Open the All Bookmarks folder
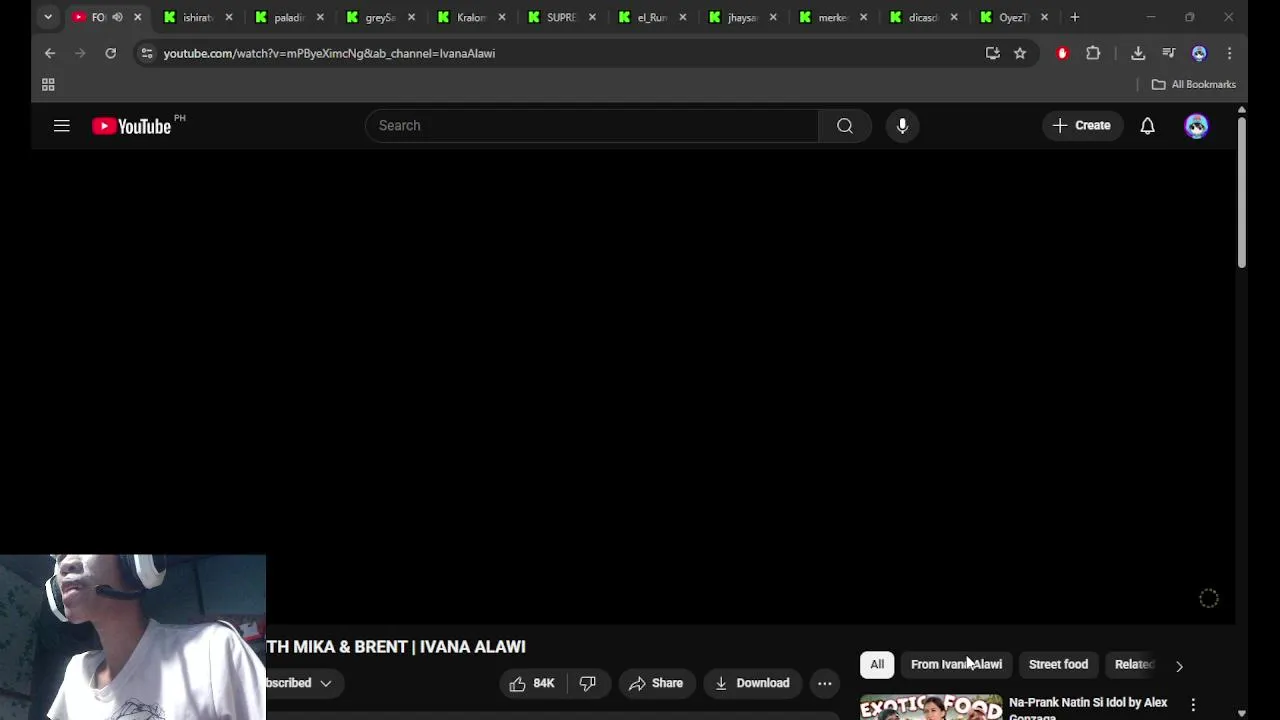The image size is (1280, 720). [x=1194, y=85]
